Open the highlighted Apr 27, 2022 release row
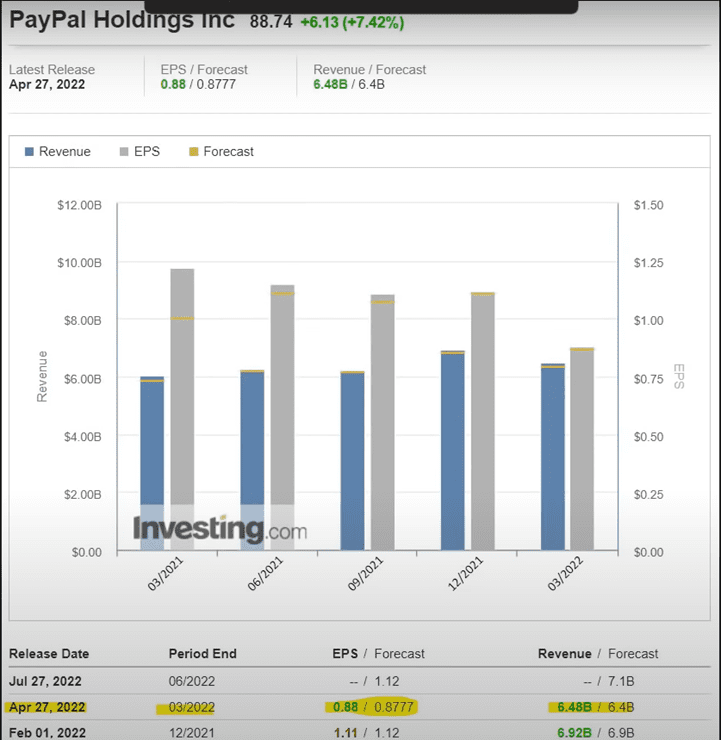This screenshot has height=740, width=721. [47, 707]
